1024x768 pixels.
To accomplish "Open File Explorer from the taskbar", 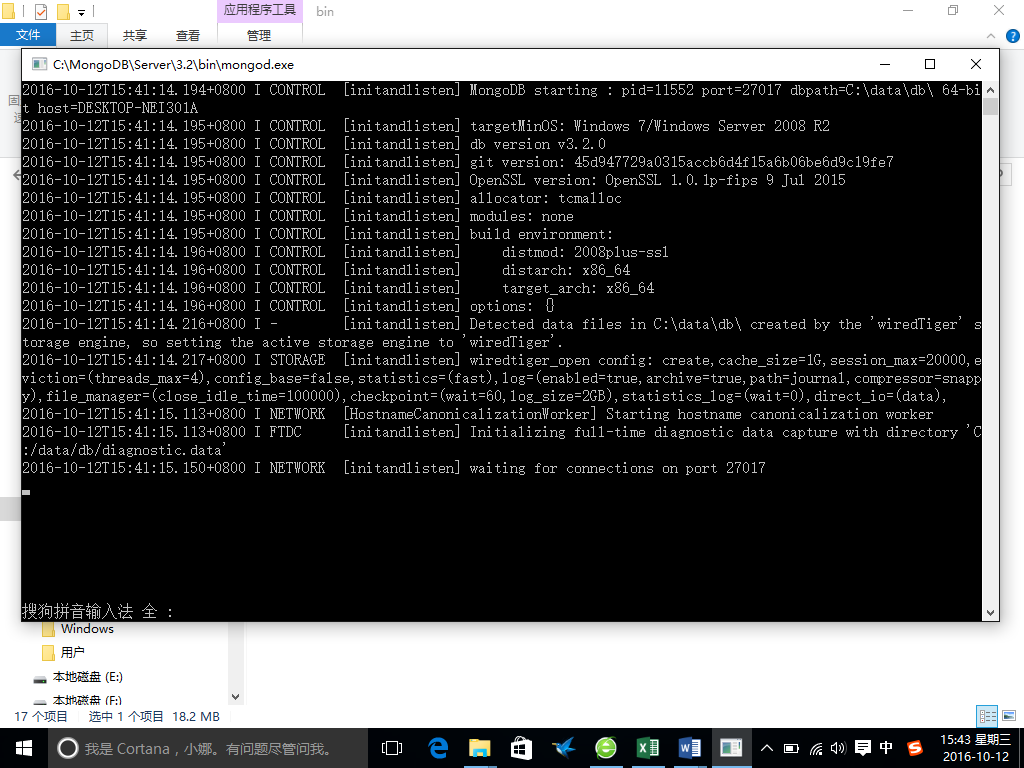I will [x=479, y=748].
